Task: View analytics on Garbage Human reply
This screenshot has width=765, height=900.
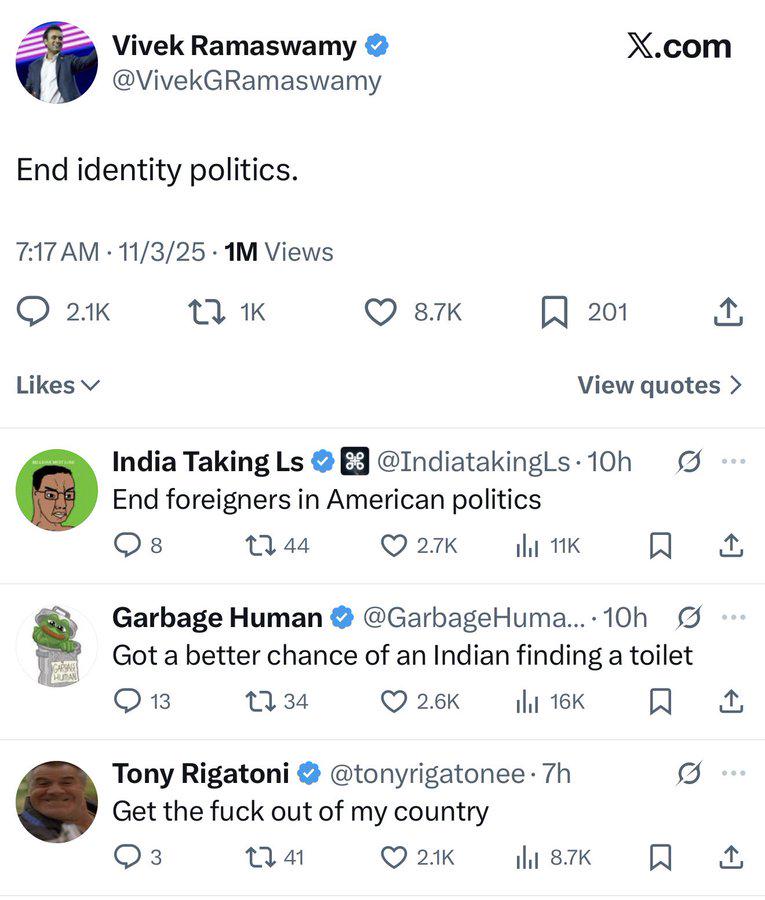Action: point(527,701)
